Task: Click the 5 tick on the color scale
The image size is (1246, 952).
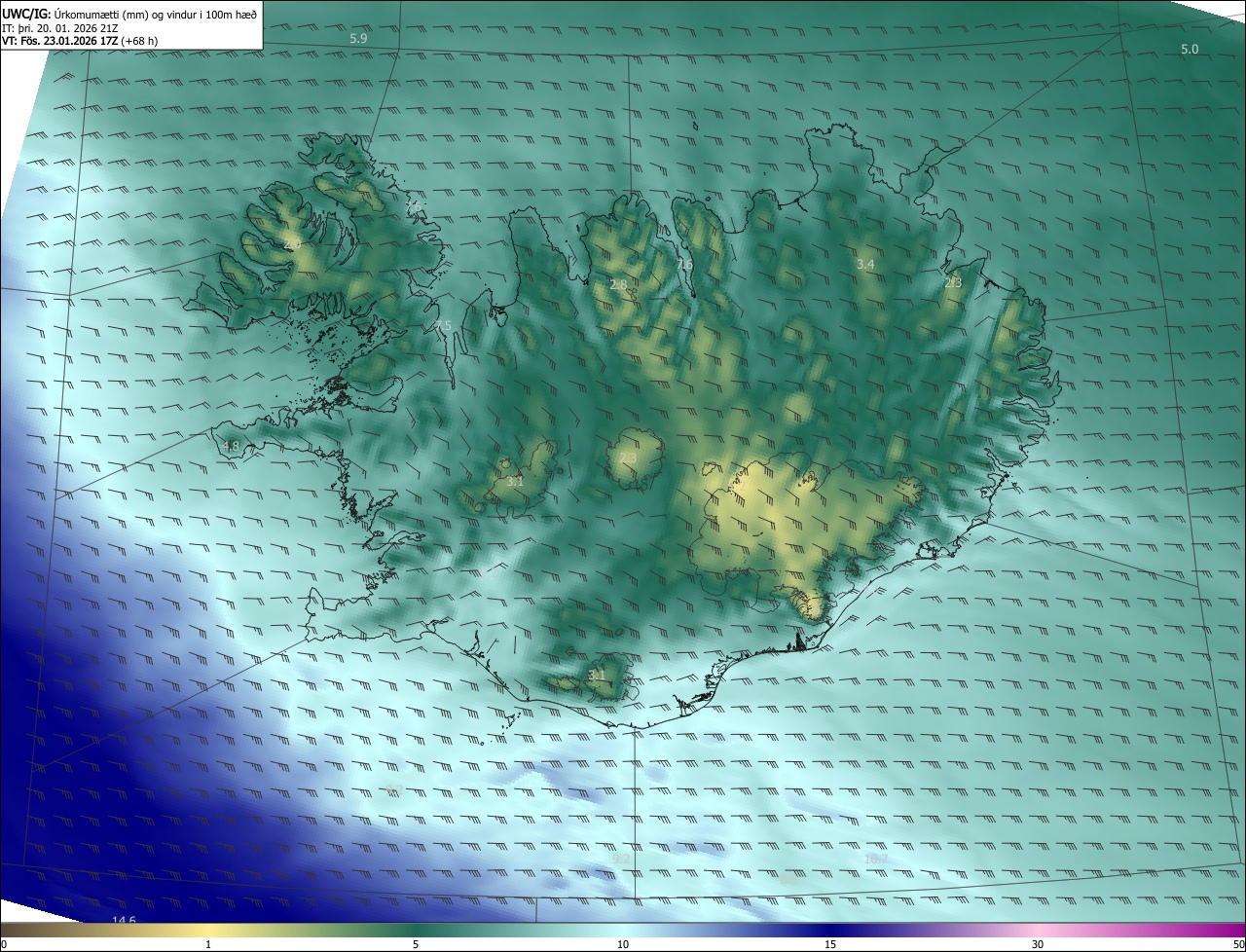Action: (416, 945)
